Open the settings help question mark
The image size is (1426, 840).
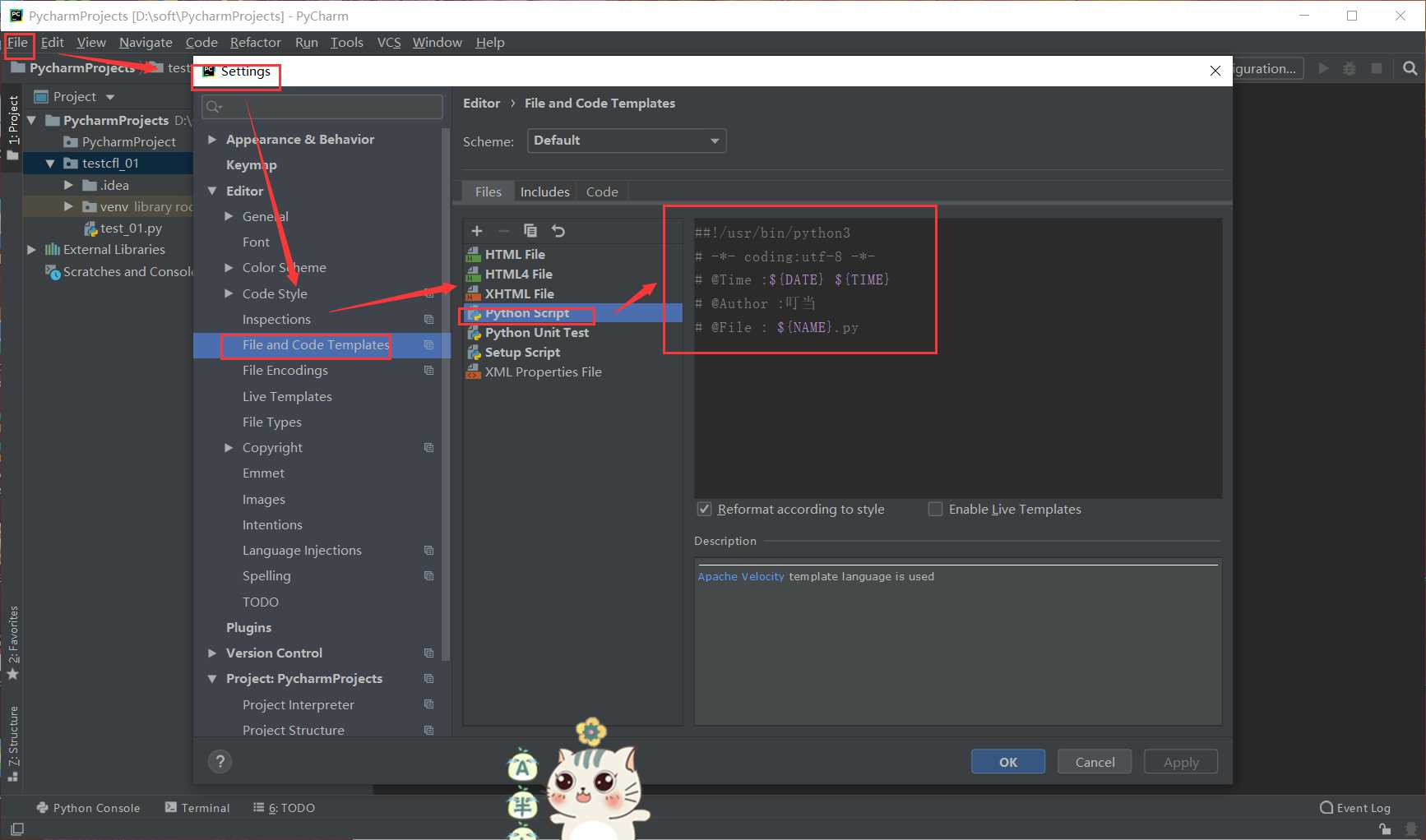[220, 762]
